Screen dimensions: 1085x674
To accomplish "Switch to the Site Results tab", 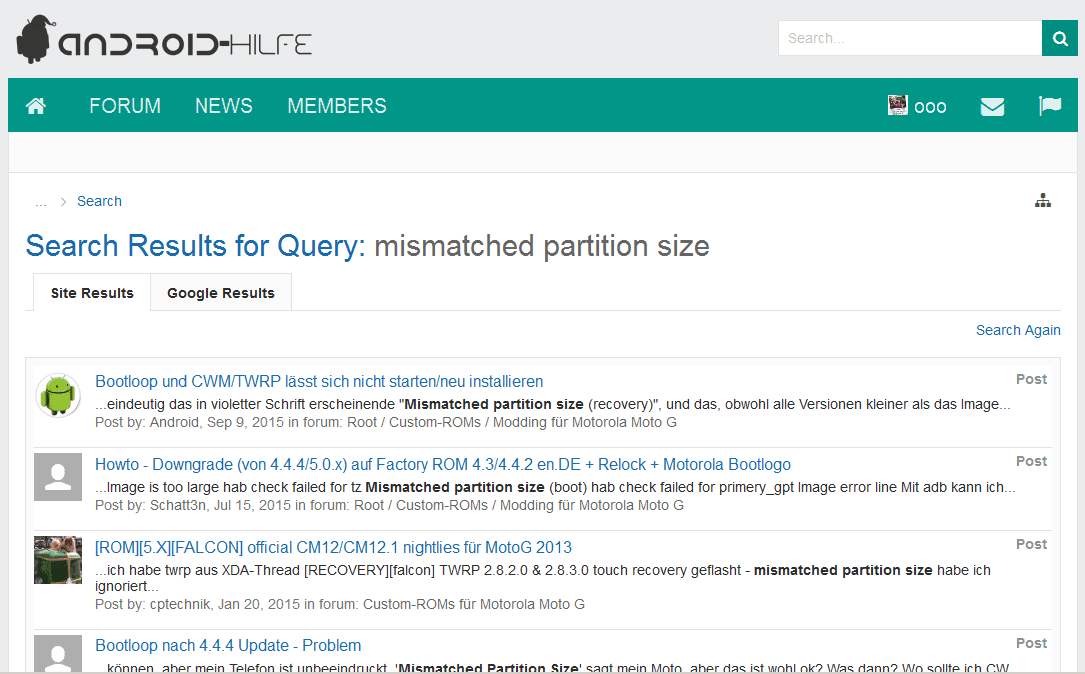I will coord(92,293).
